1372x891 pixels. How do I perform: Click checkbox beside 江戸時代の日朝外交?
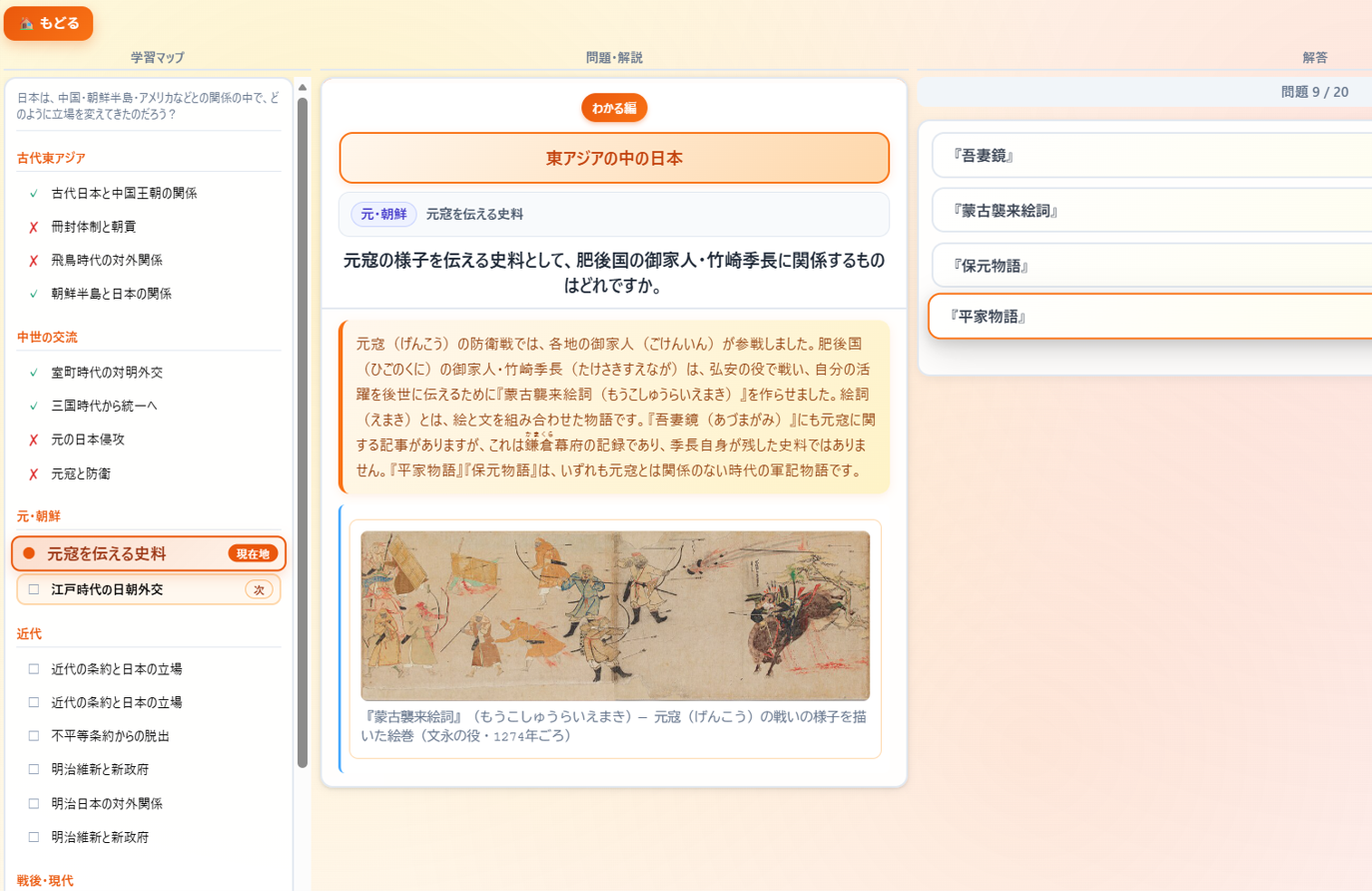point(34,589)
